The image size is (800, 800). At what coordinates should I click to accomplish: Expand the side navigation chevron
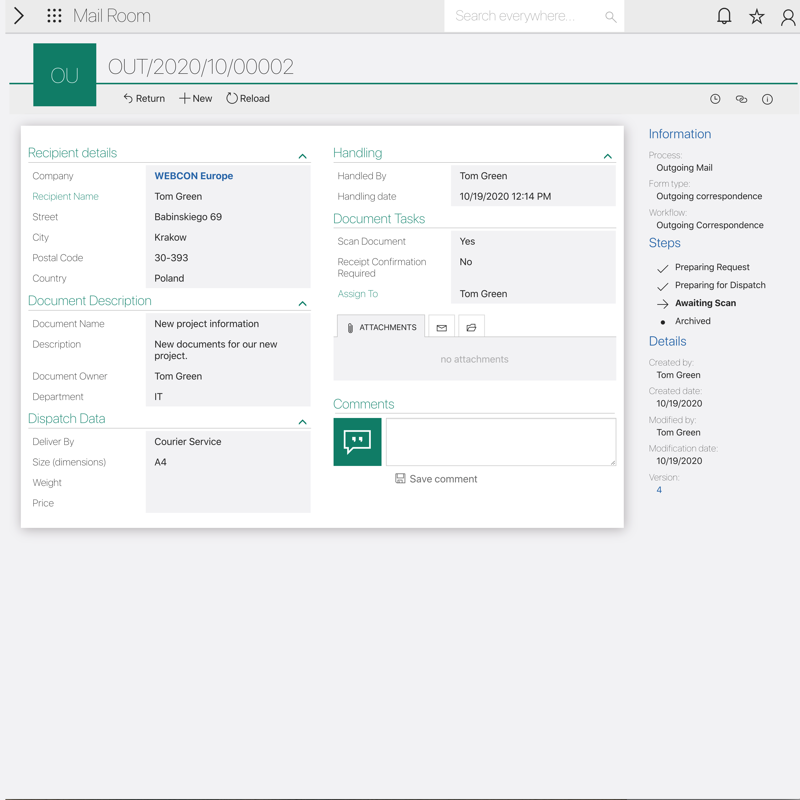pyautogui.click(x=18, y=16)
